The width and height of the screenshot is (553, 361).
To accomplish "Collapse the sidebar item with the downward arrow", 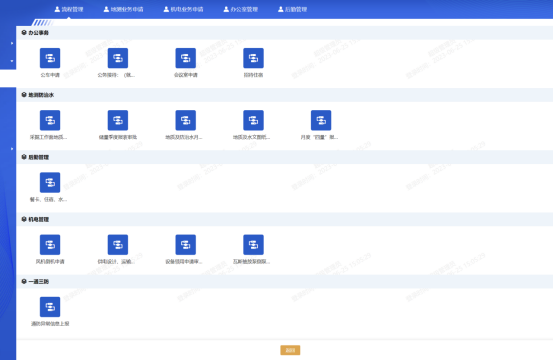I will pos(12,61).
